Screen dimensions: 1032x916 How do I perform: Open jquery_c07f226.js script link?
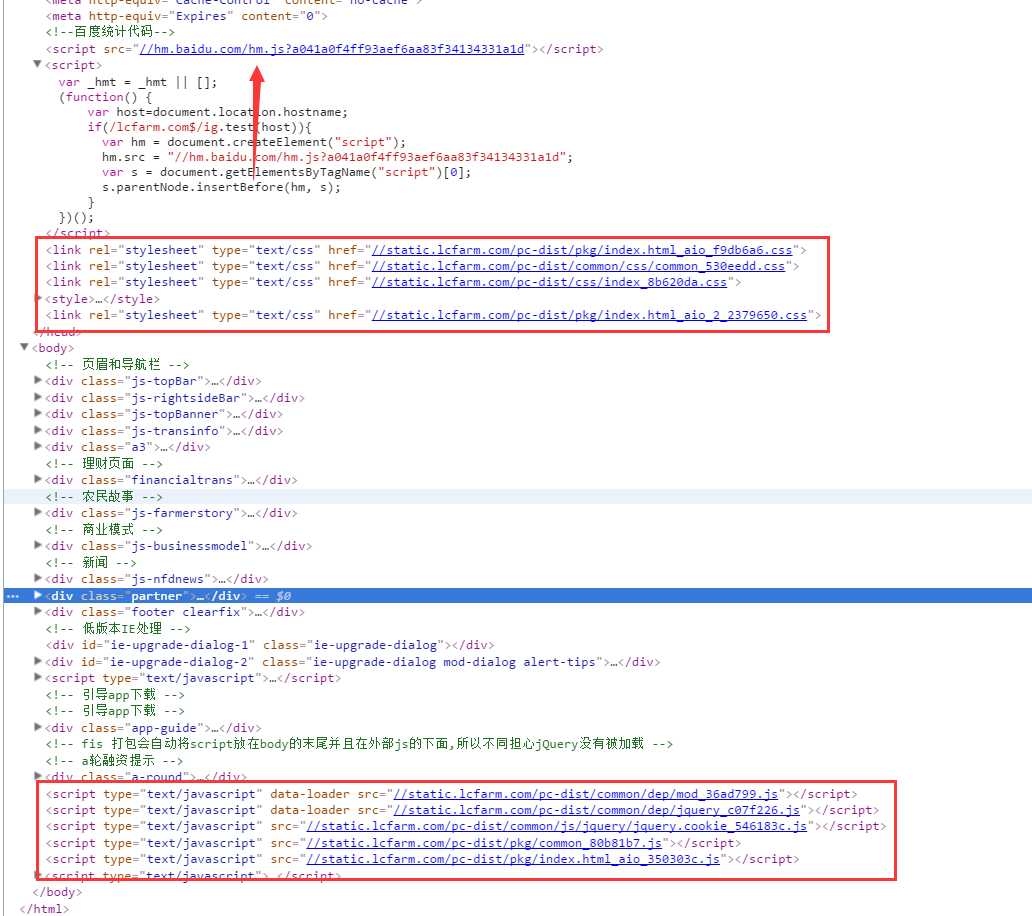click(597, 810)
